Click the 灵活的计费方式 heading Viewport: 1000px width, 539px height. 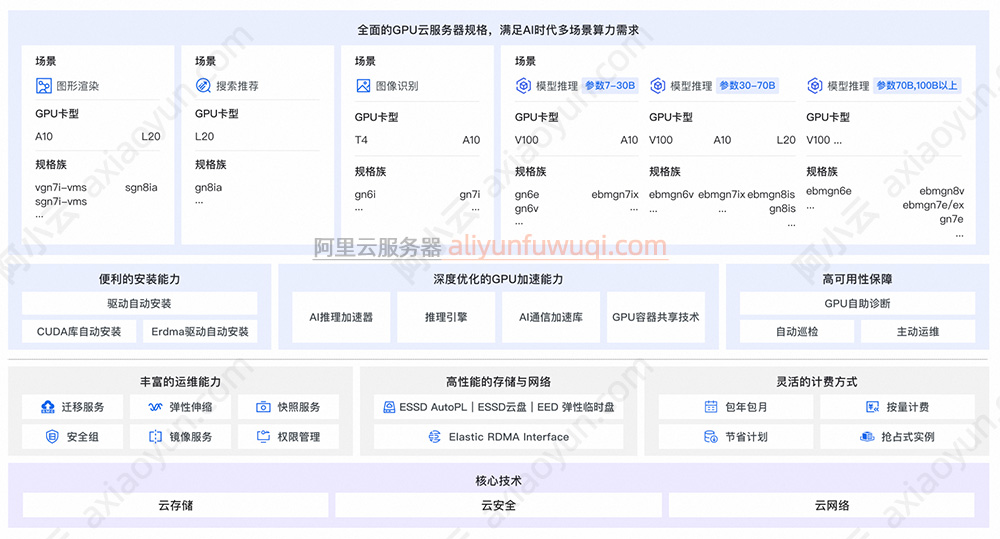tap(816, 382)
